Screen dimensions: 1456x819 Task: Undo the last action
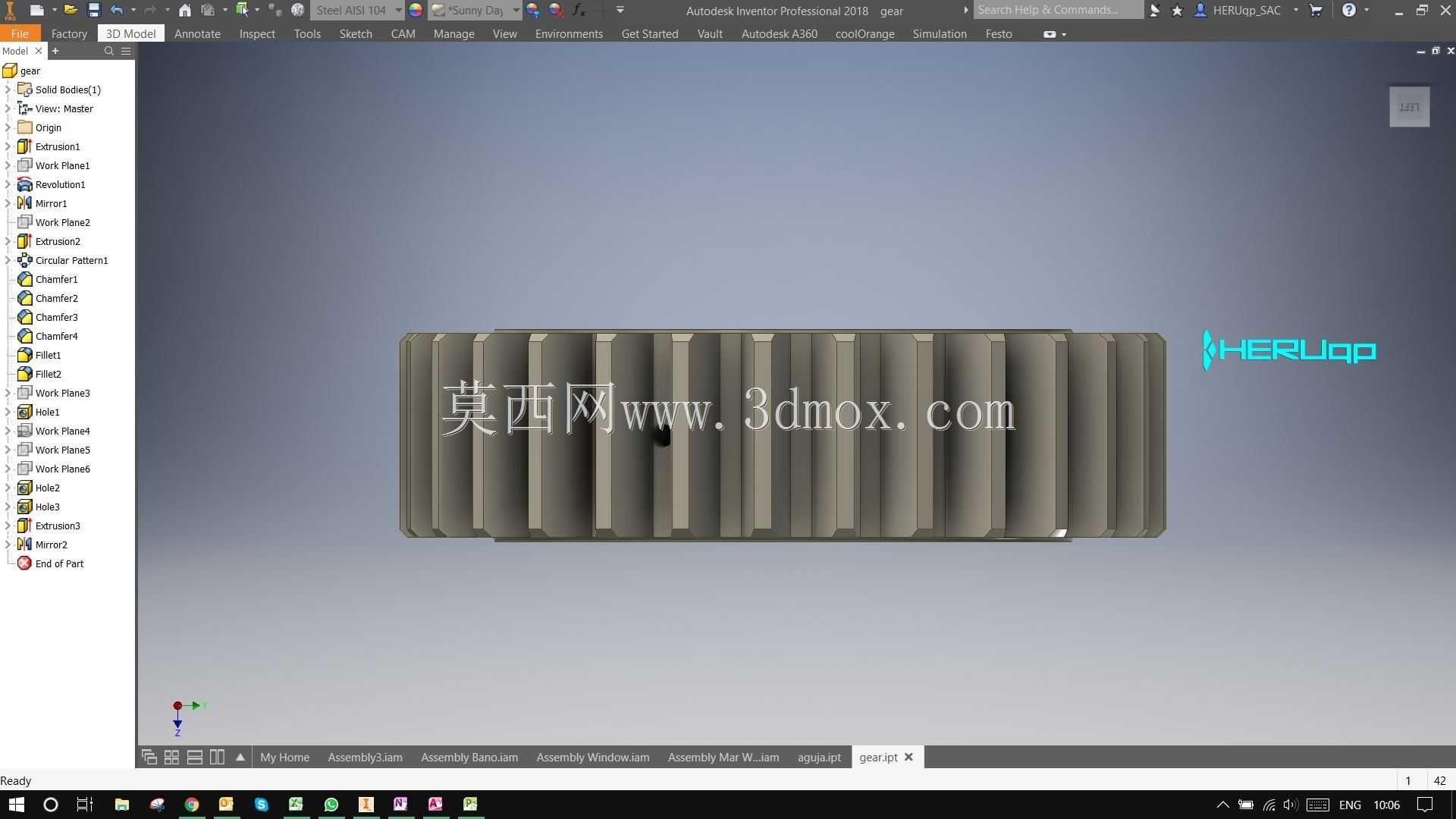point(116,10)
